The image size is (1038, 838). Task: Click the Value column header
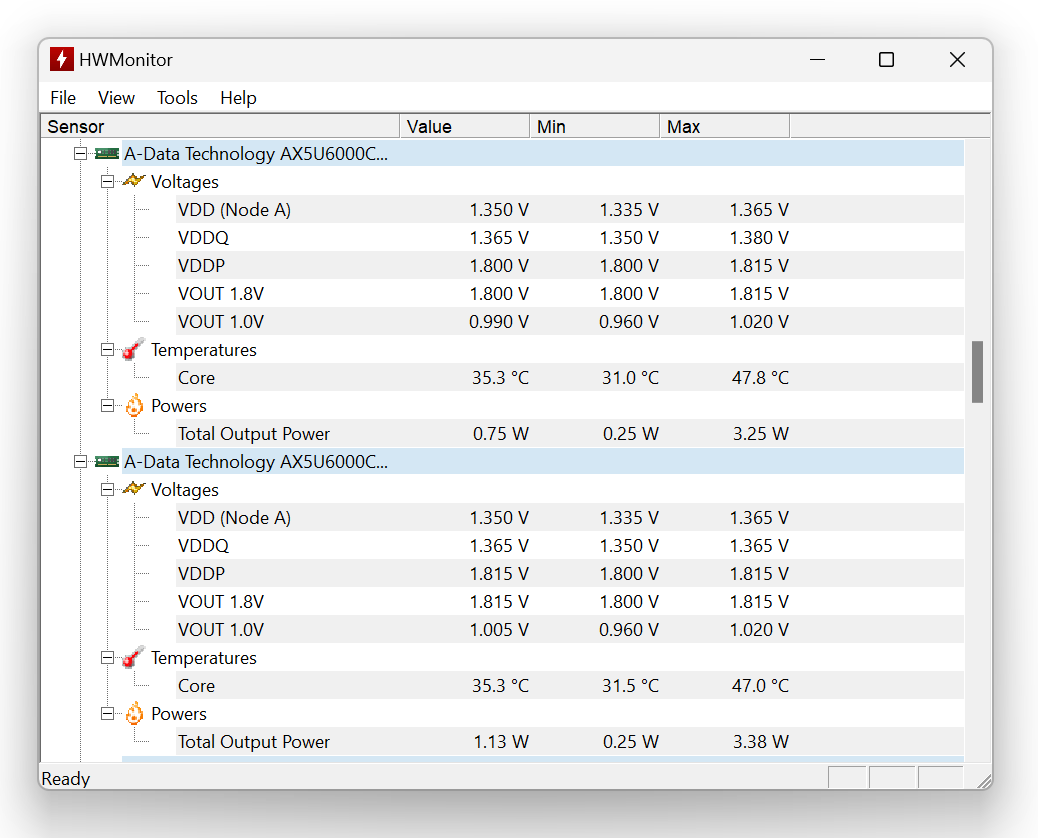tap(464, 127)
